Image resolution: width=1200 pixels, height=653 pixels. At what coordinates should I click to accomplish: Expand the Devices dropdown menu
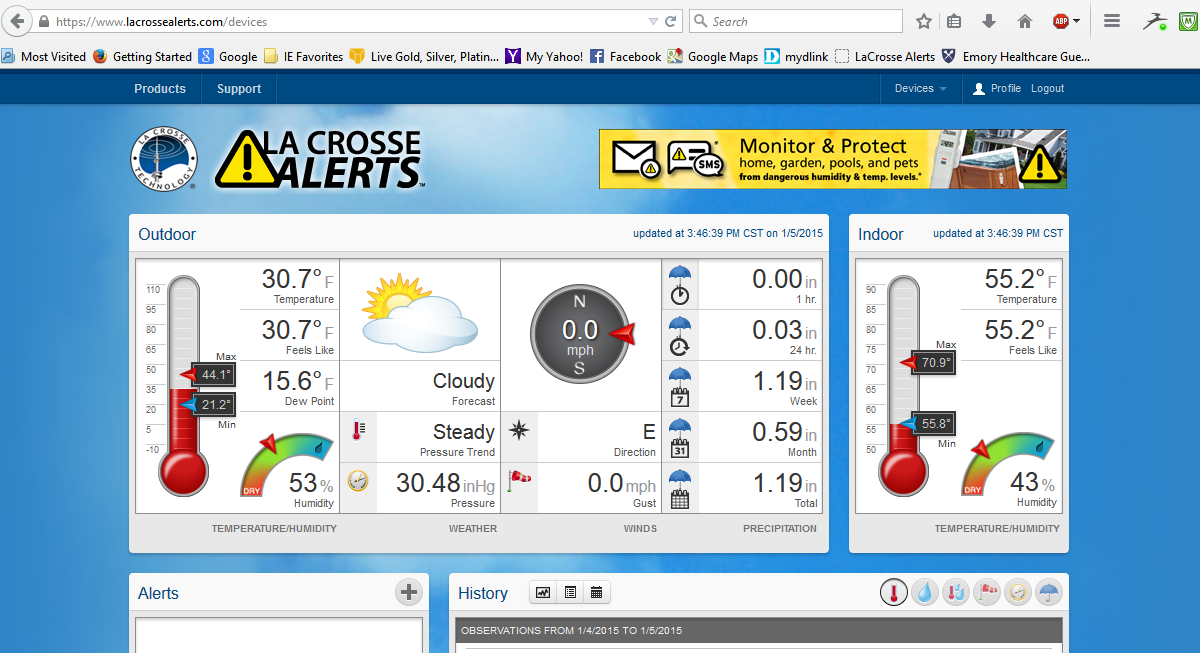pyautogui.click(x=920, y=89)
